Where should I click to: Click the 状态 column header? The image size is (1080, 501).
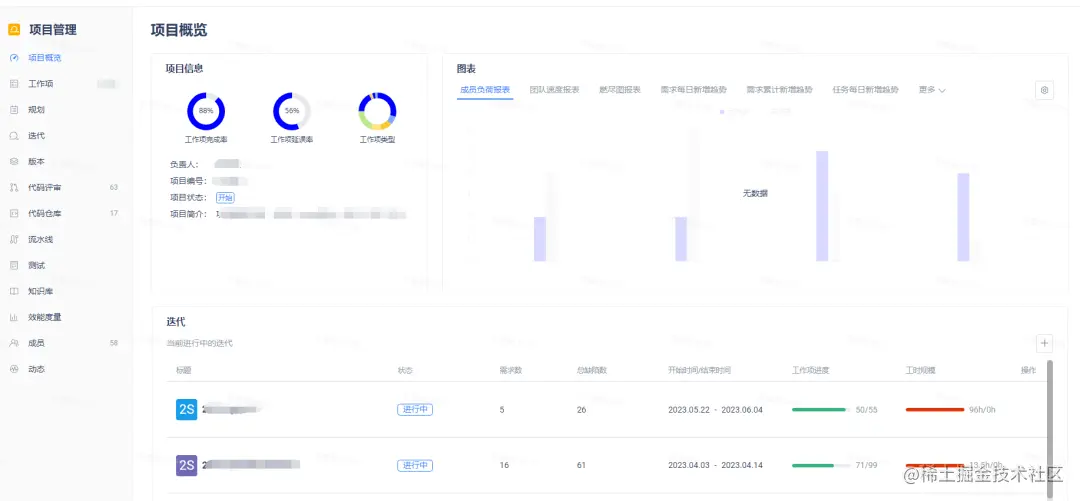point(406,371)
